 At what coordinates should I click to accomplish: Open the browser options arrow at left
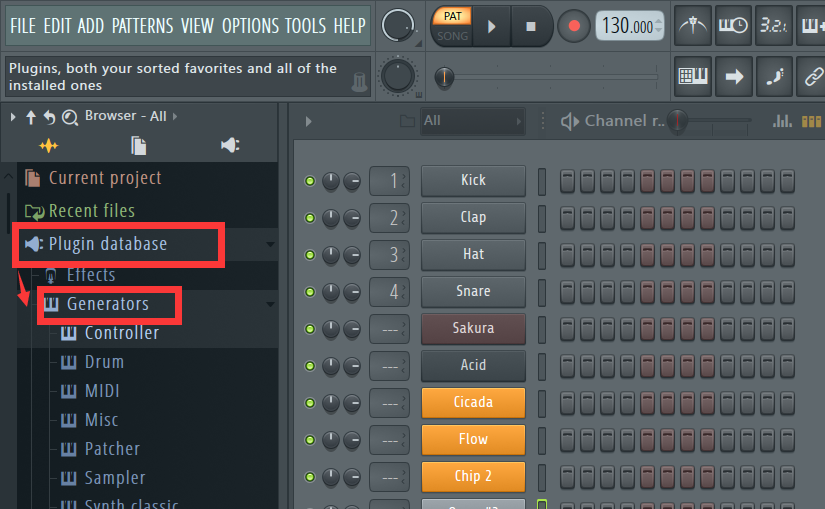[13, 117]
